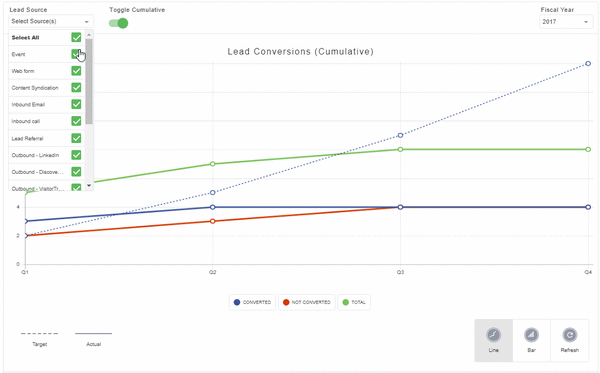Turn off the Toggle Cumulative switch
This screenshot has width=600, height=373.
(119, 23)
